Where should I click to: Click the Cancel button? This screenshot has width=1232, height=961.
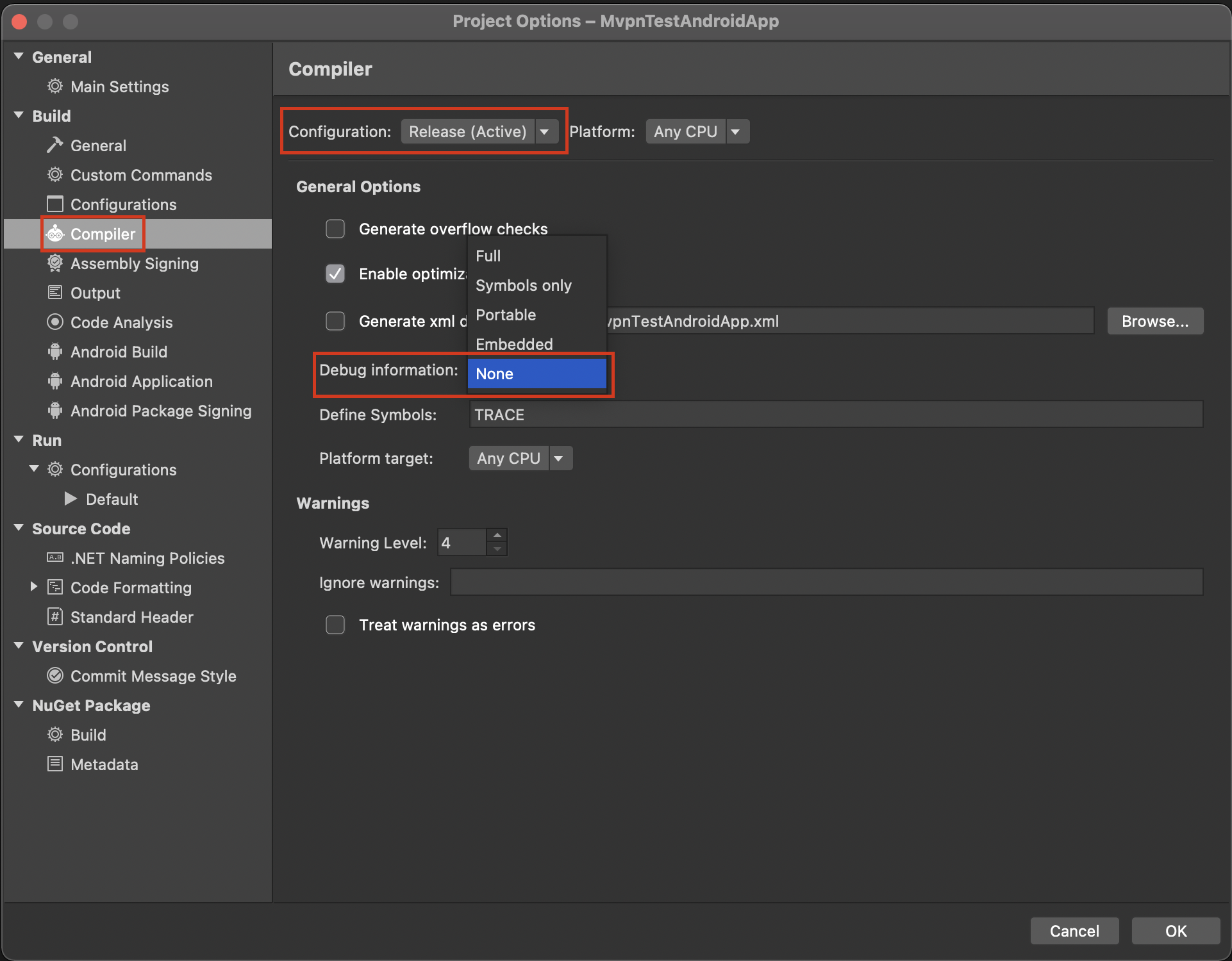[1074, 931]
